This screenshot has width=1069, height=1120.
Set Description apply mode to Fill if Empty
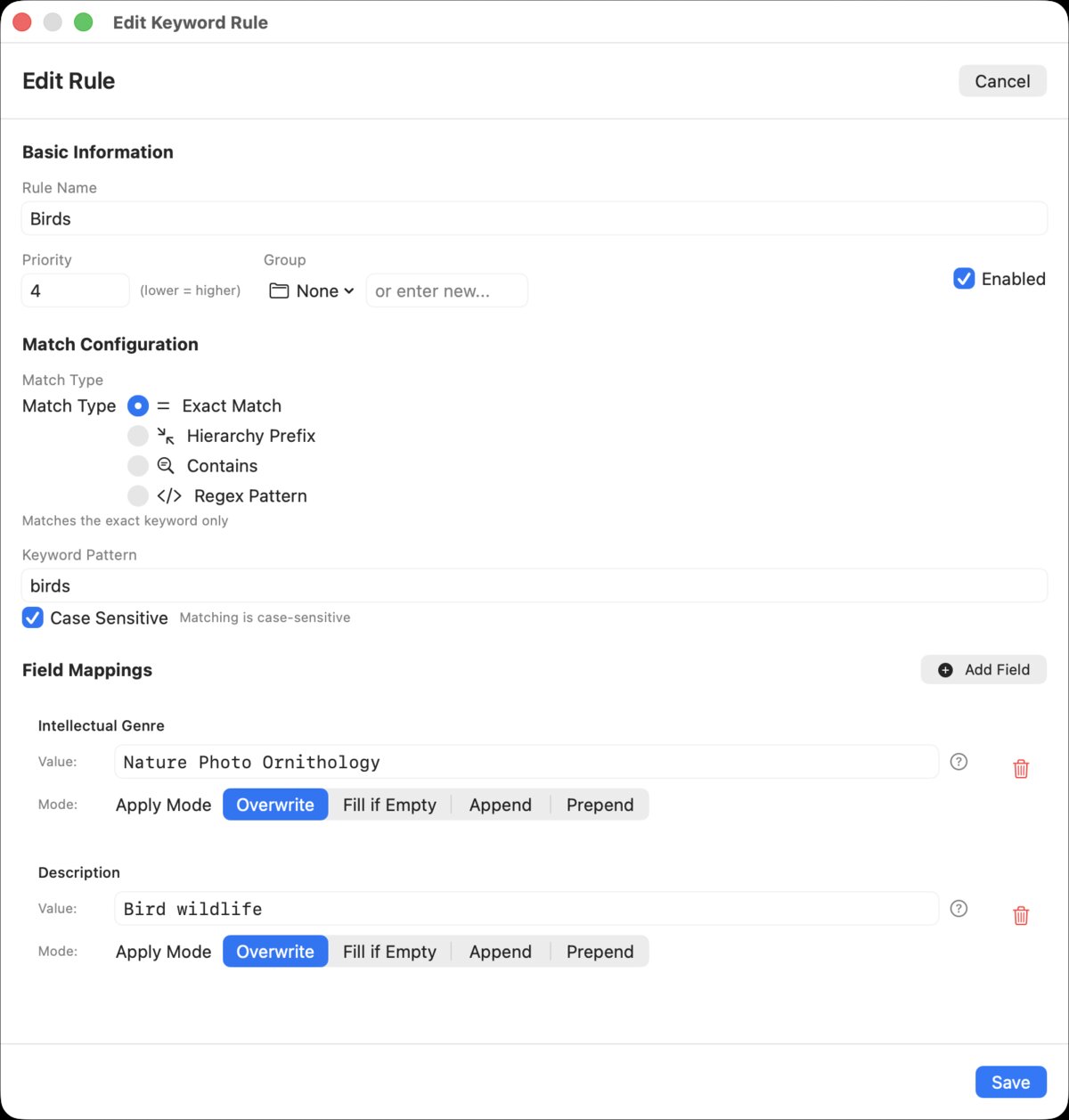[x=389, y=951]
